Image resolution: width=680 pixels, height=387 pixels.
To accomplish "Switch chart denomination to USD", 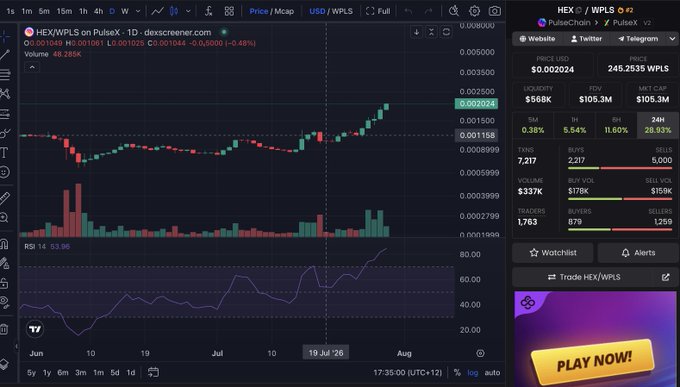I will [317, 11].
